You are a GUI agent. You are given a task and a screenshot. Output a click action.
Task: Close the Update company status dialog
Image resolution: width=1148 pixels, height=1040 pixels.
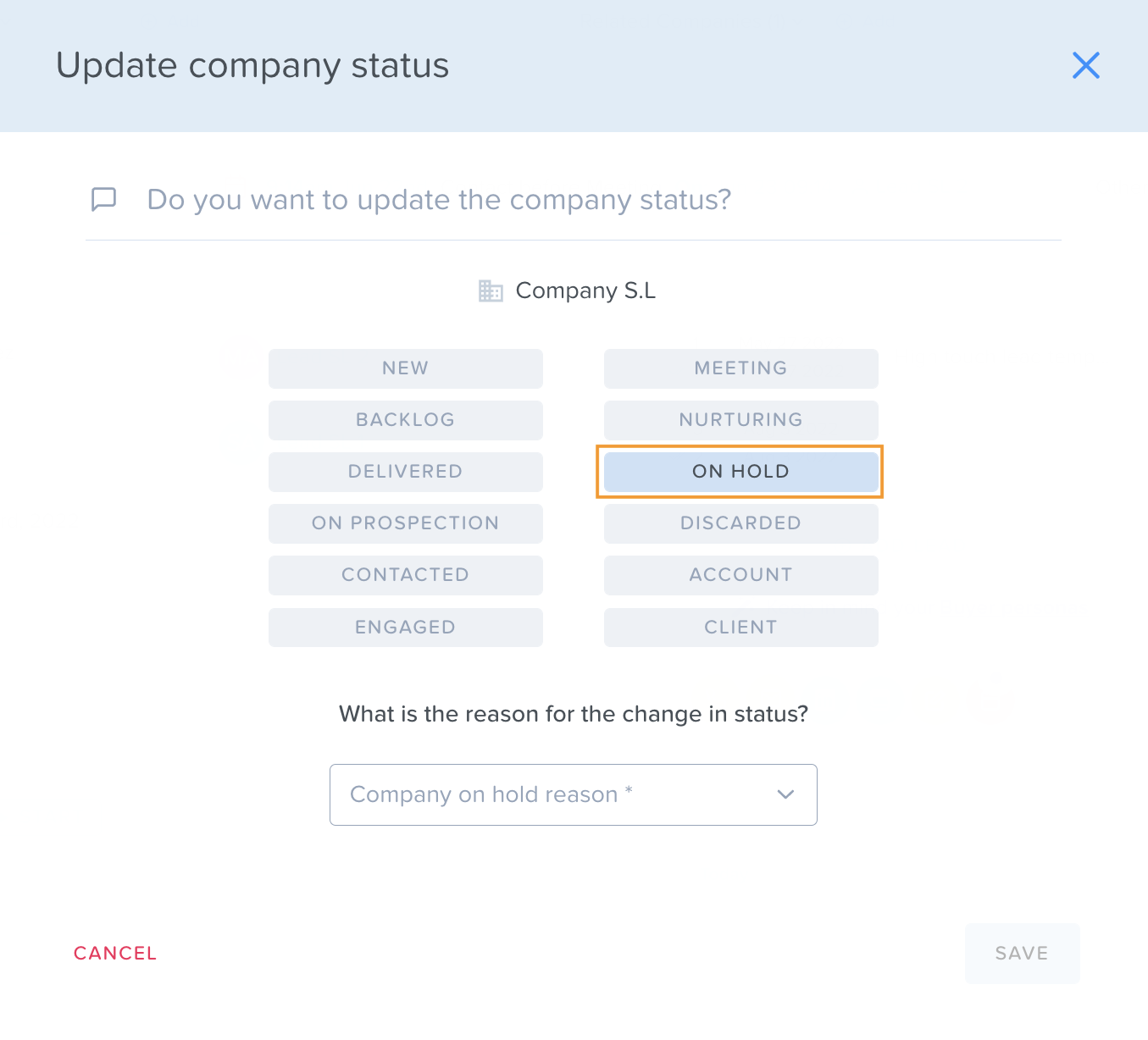(1085, 65)
